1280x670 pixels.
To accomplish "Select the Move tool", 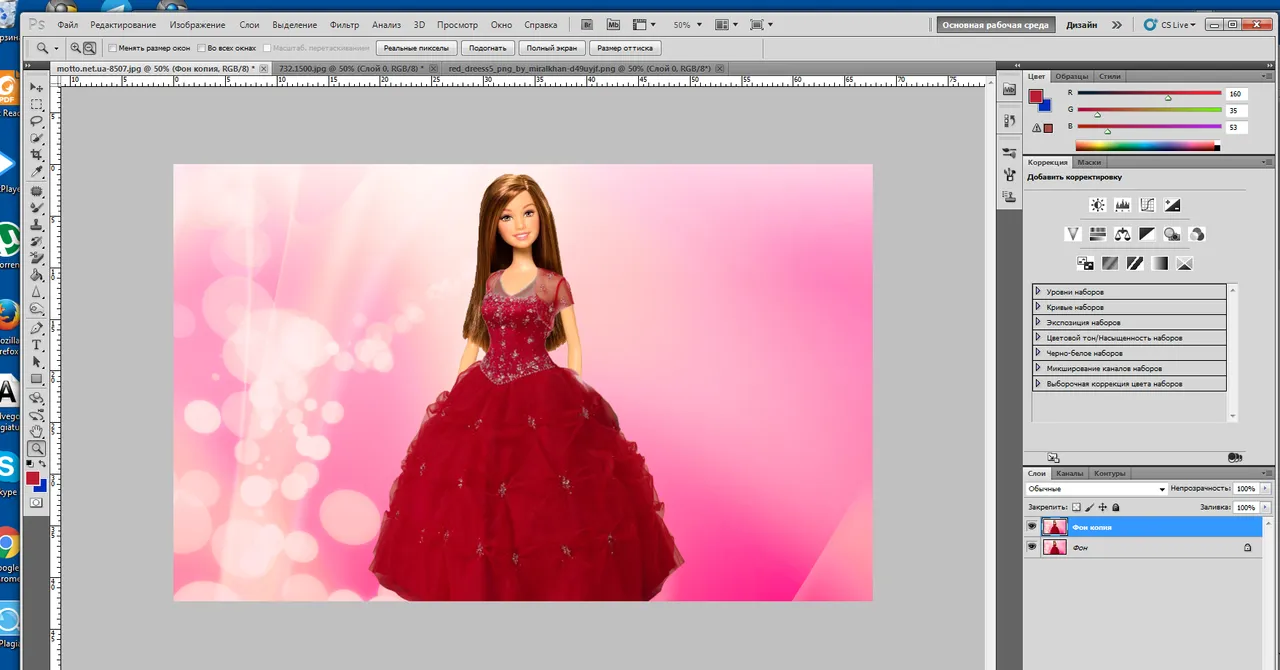I will (x=37, y=87).
